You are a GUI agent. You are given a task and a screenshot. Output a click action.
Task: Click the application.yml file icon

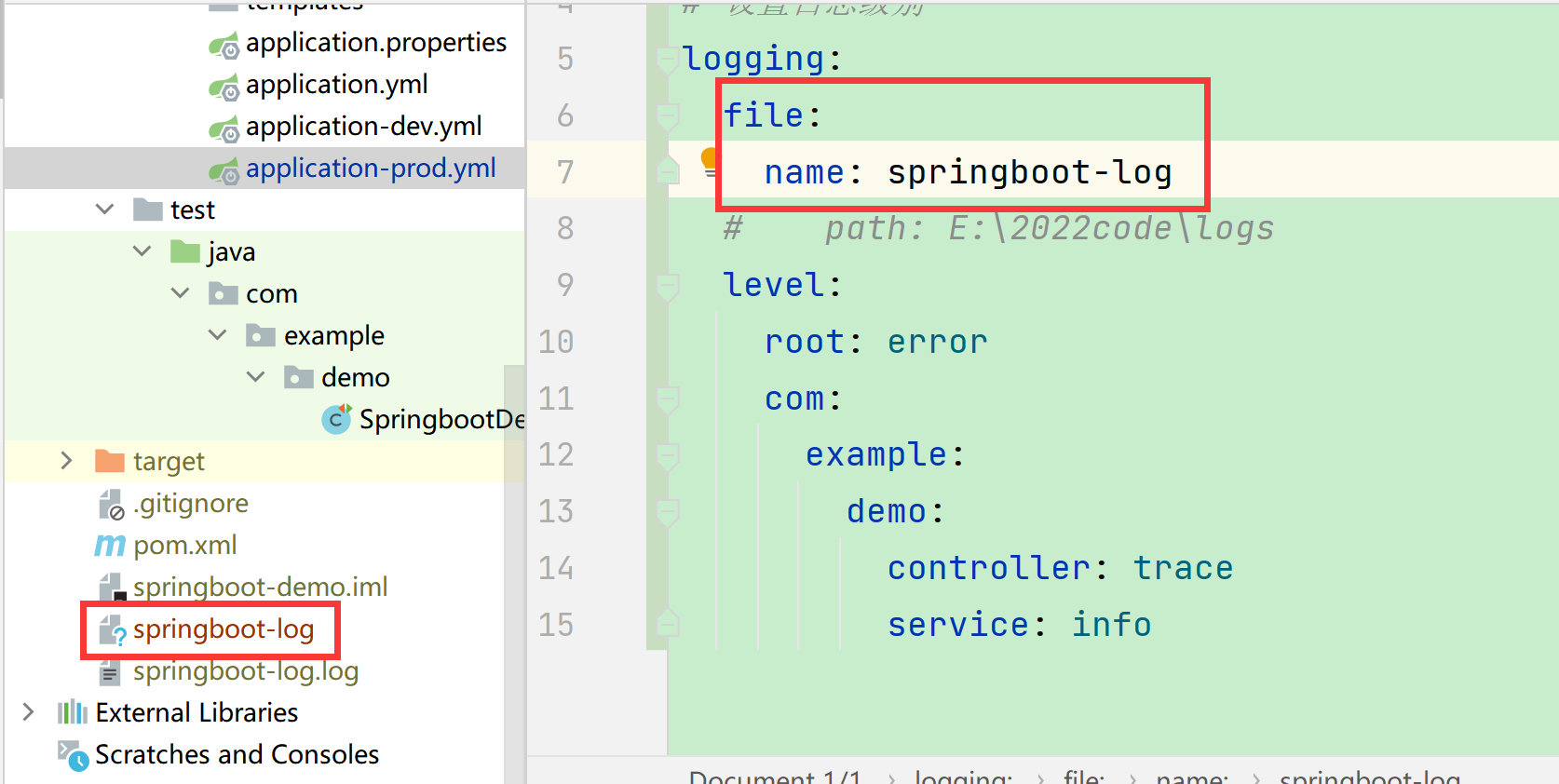(224, 86)
